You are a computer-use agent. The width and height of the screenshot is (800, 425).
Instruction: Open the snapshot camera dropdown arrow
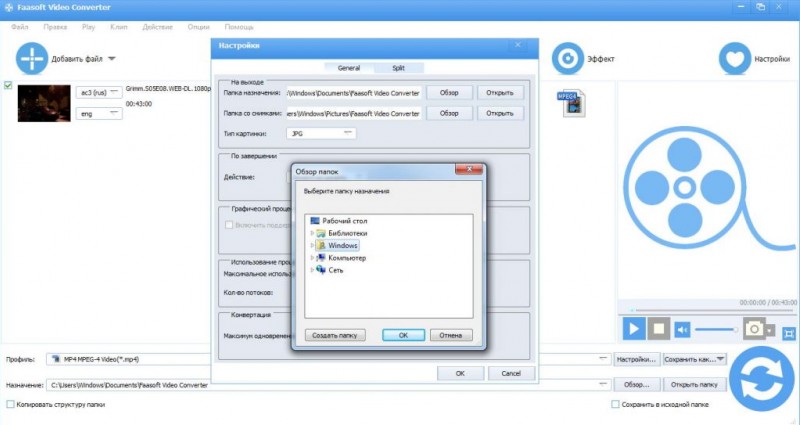click(x=770, y=330)
